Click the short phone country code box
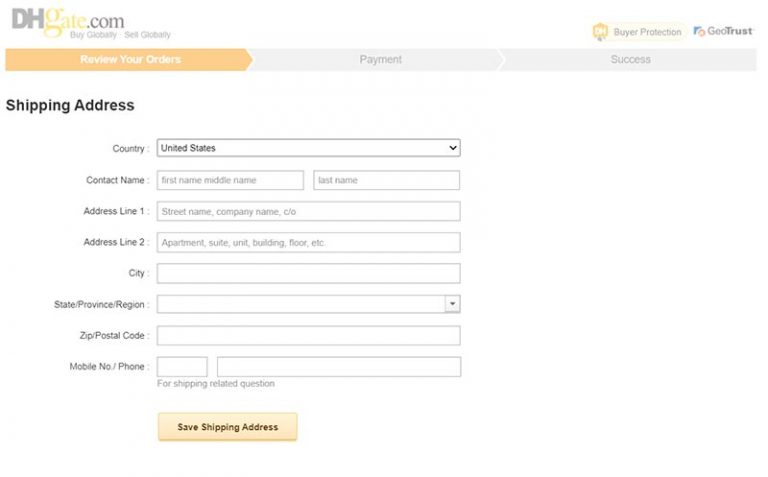 (182, 367)
